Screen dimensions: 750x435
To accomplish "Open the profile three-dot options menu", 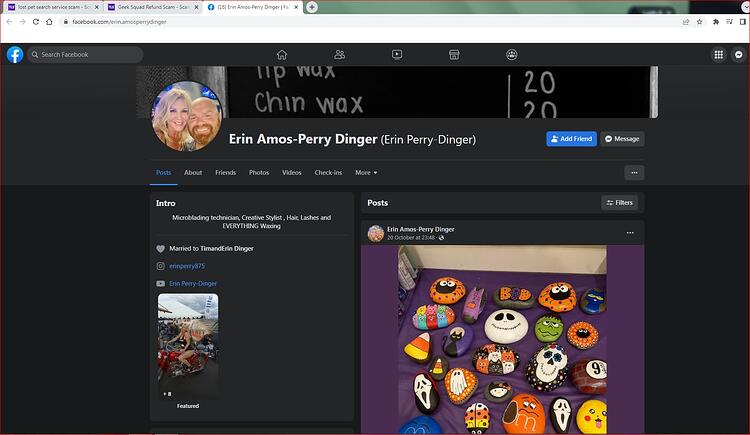I will pos(634,173).
